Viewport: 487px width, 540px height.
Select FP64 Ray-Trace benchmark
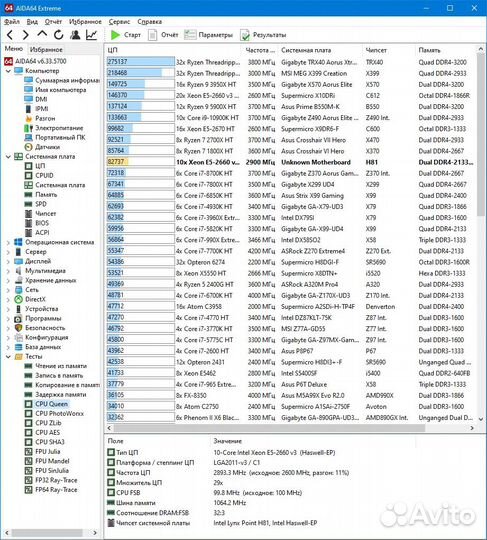click(51, 490)
